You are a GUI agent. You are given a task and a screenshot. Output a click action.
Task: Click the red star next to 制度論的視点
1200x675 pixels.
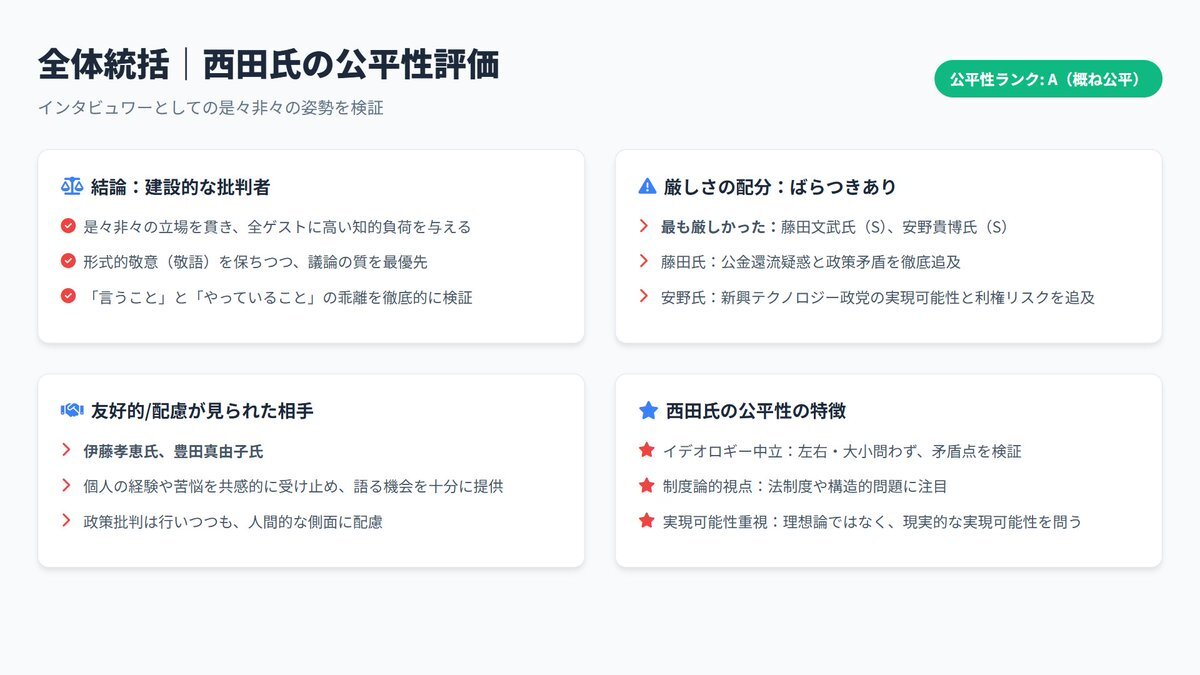[646, 486]
